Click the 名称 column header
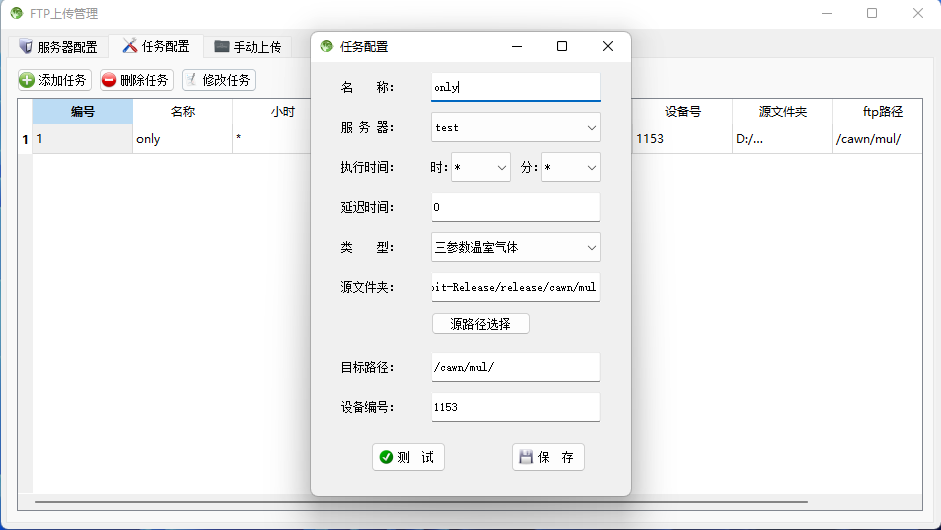 [182, 112]
